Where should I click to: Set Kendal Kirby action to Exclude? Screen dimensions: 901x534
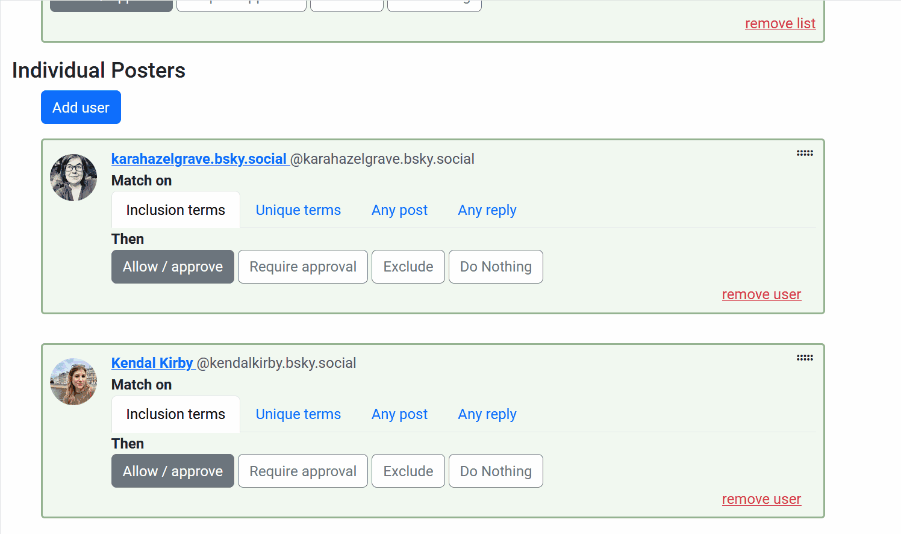[408, 471]
